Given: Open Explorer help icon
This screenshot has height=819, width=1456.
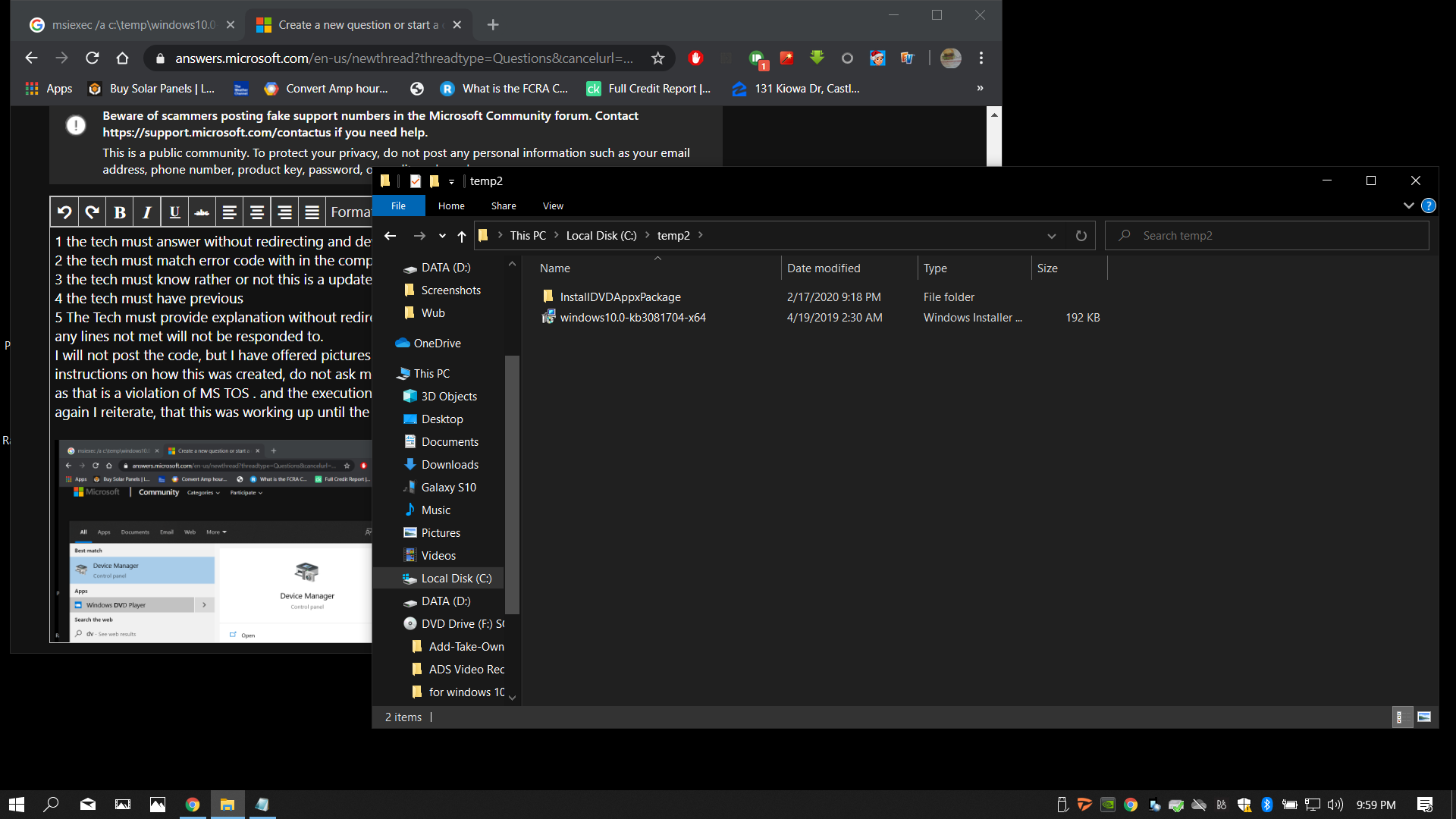Looking at the screenshot, I should pos(1429,206).
